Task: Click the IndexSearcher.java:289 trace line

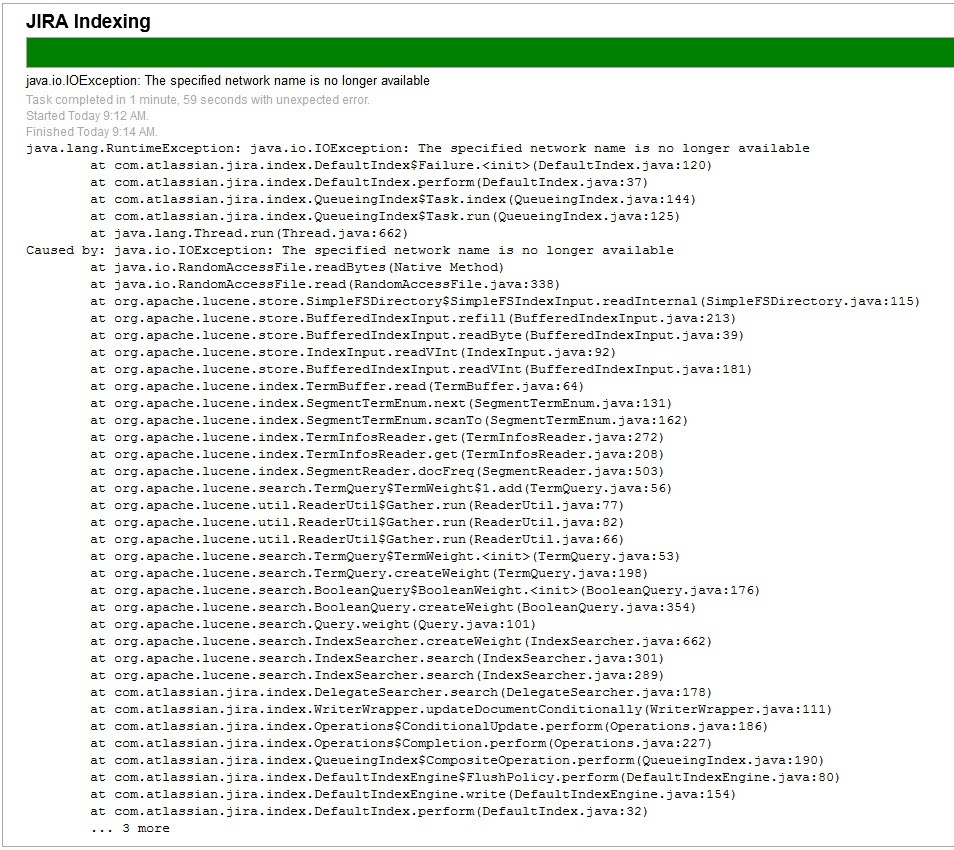Action: point(377,676)
